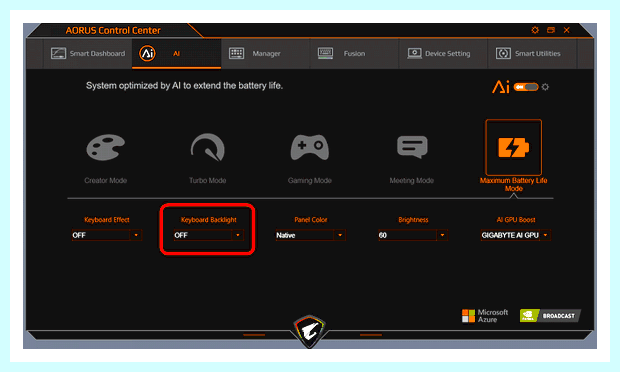
Task: Restore the window using title bar button
Action: click(x=551, y=30)
